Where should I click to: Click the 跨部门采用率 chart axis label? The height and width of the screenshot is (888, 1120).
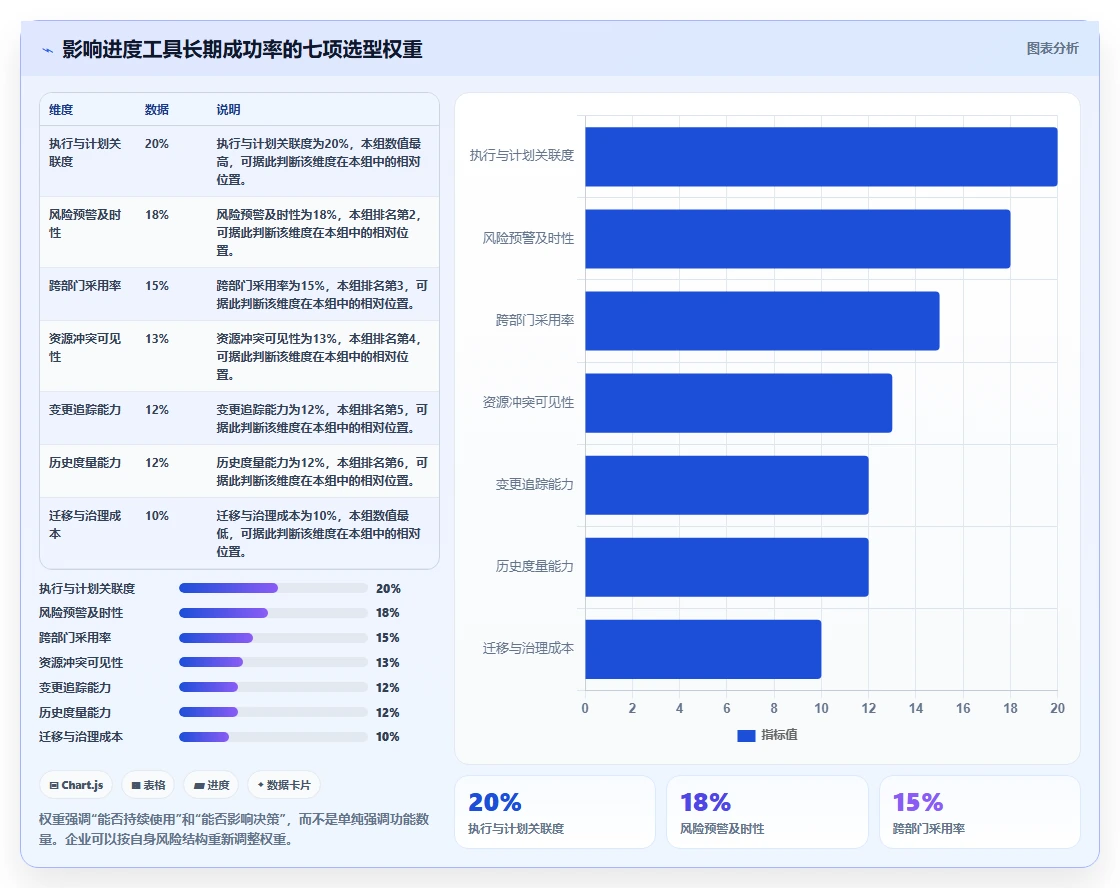[x=535, y=320]
